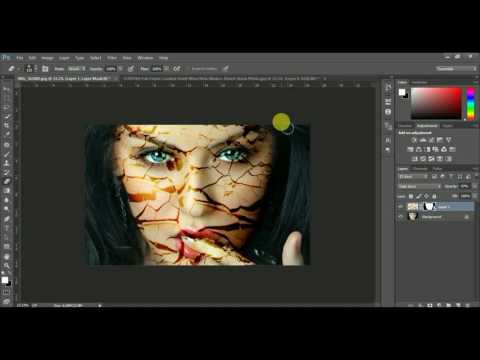Select the Crop tool

[7, 125]
